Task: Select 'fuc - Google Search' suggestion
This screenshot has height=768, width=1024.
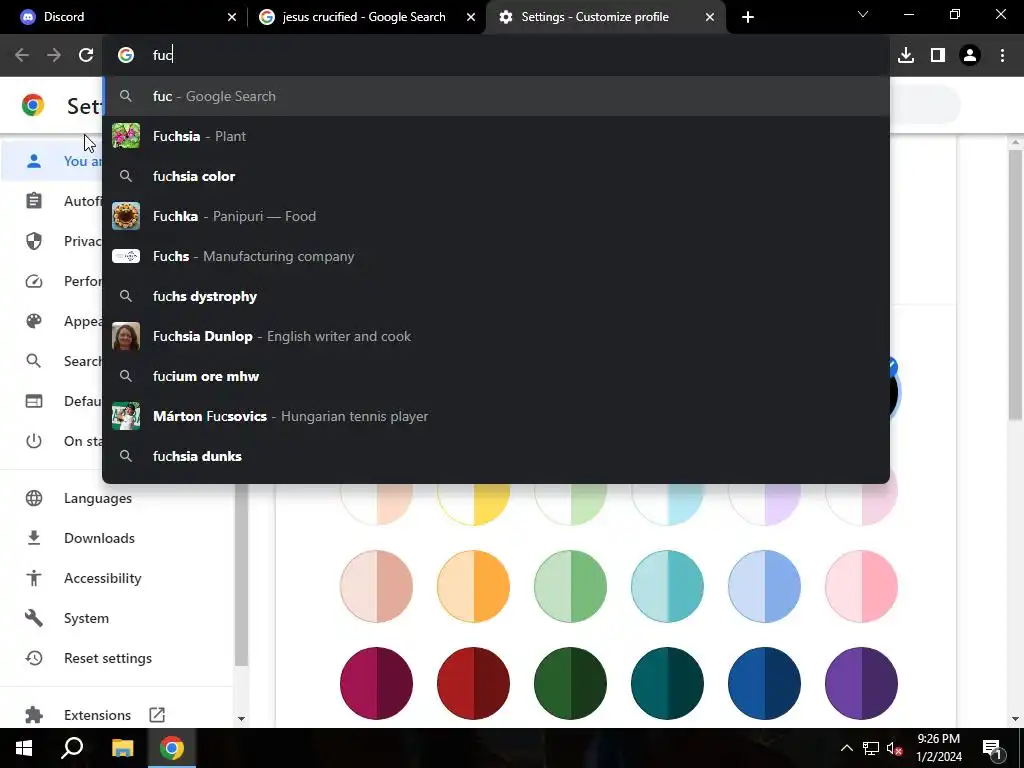Action: (496, 96)
